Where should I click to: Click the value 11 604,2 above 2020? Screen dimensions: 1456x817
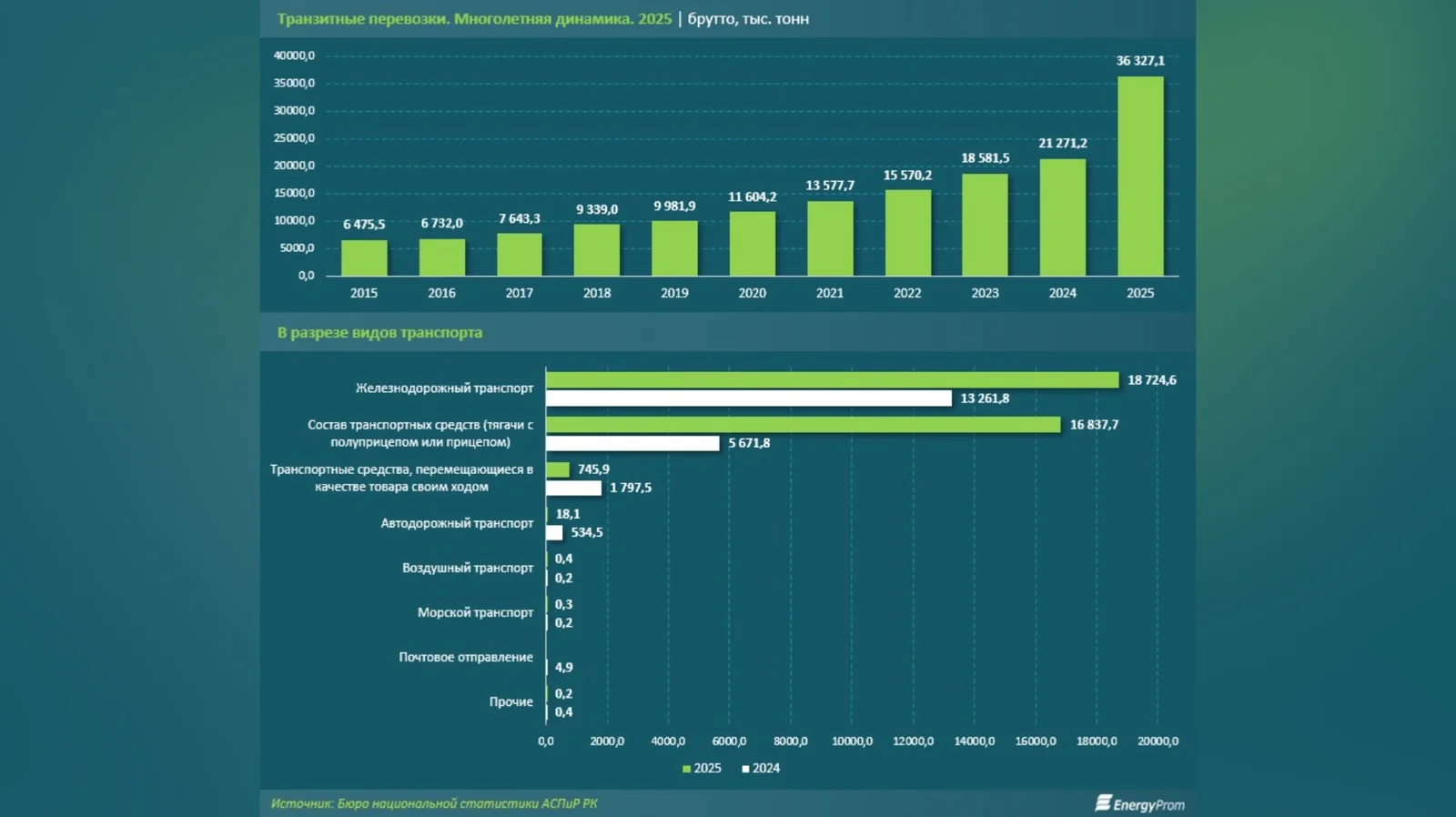point(753,197)
